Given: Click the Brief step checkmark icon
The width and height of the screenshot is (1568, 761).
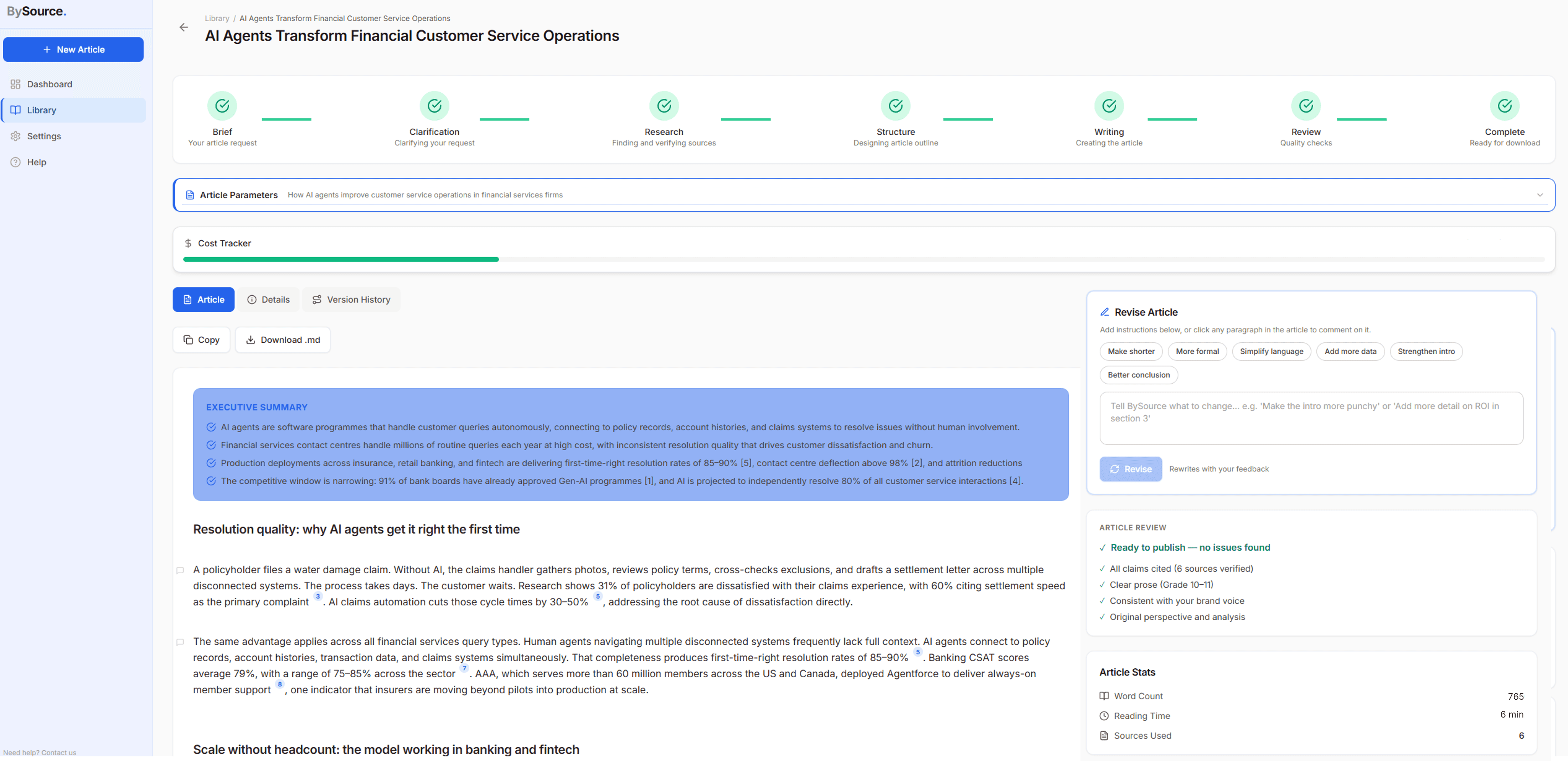Looking at the screenshot, I should (x=222, y=106).
